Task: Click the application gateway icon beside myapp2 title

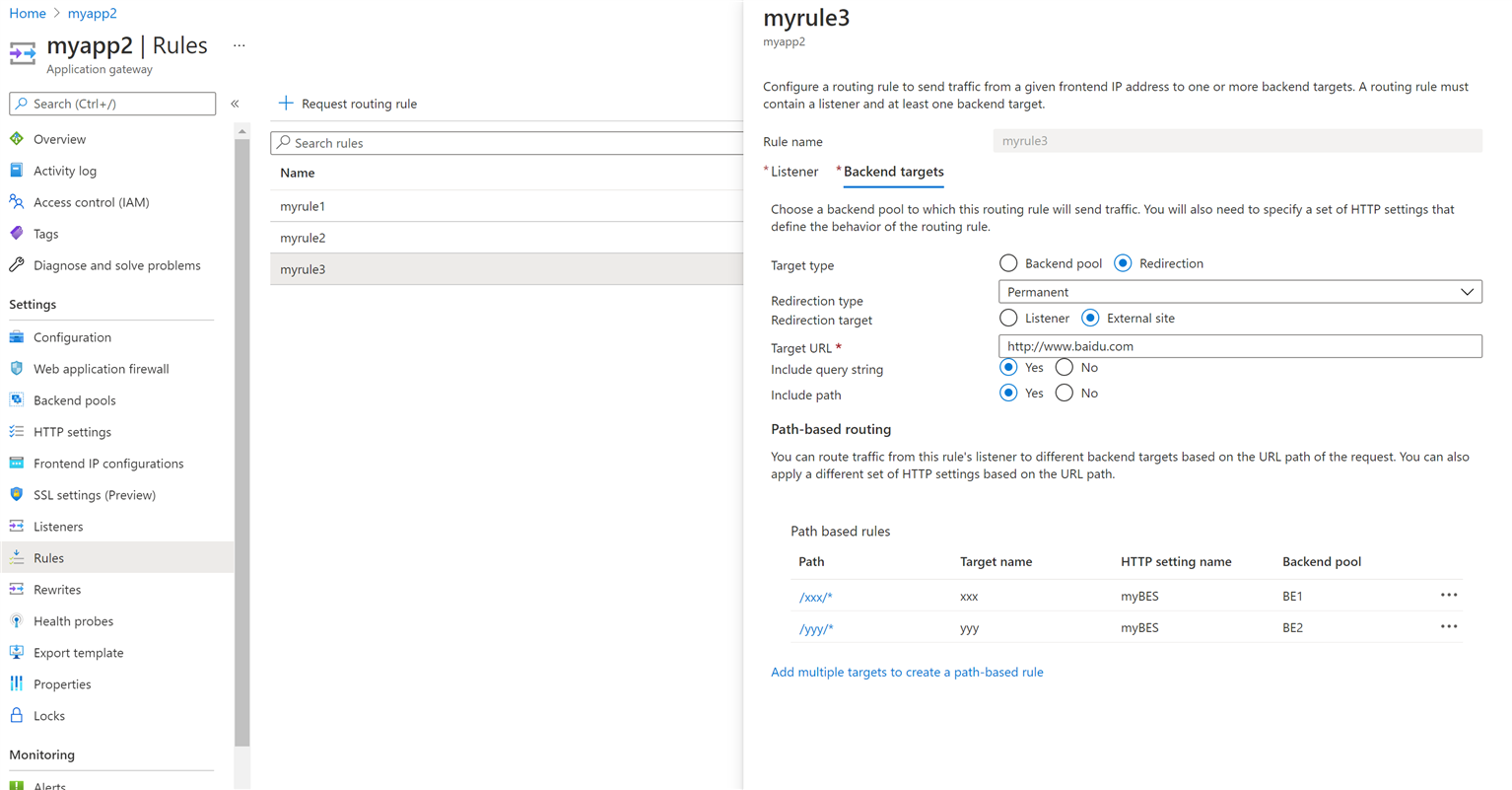Action: pyautogui.click(x=23, y=53)
